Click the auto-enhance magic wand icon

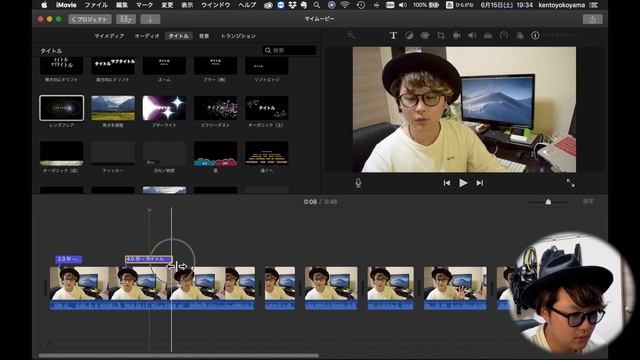click(351, 36)
